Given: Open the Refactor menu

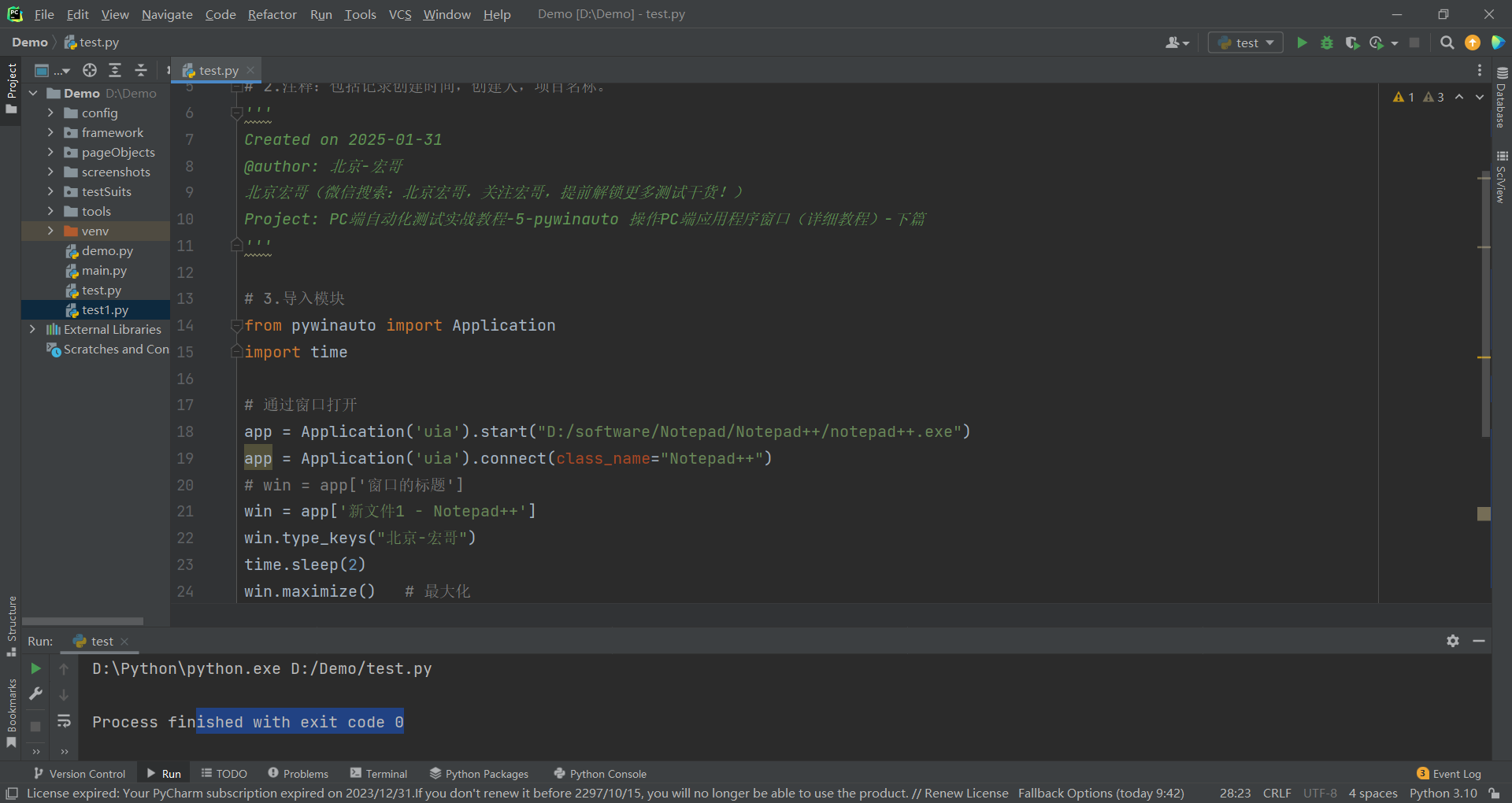Looking at the screenshot, I should (x=272, y=14).
